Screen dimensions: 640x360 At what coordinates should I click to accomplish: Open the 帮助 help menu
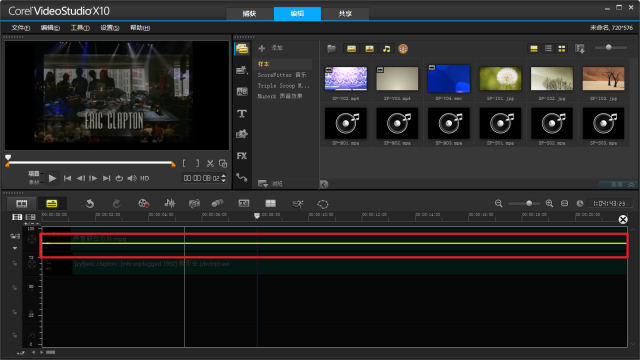(x=140, y=28)
